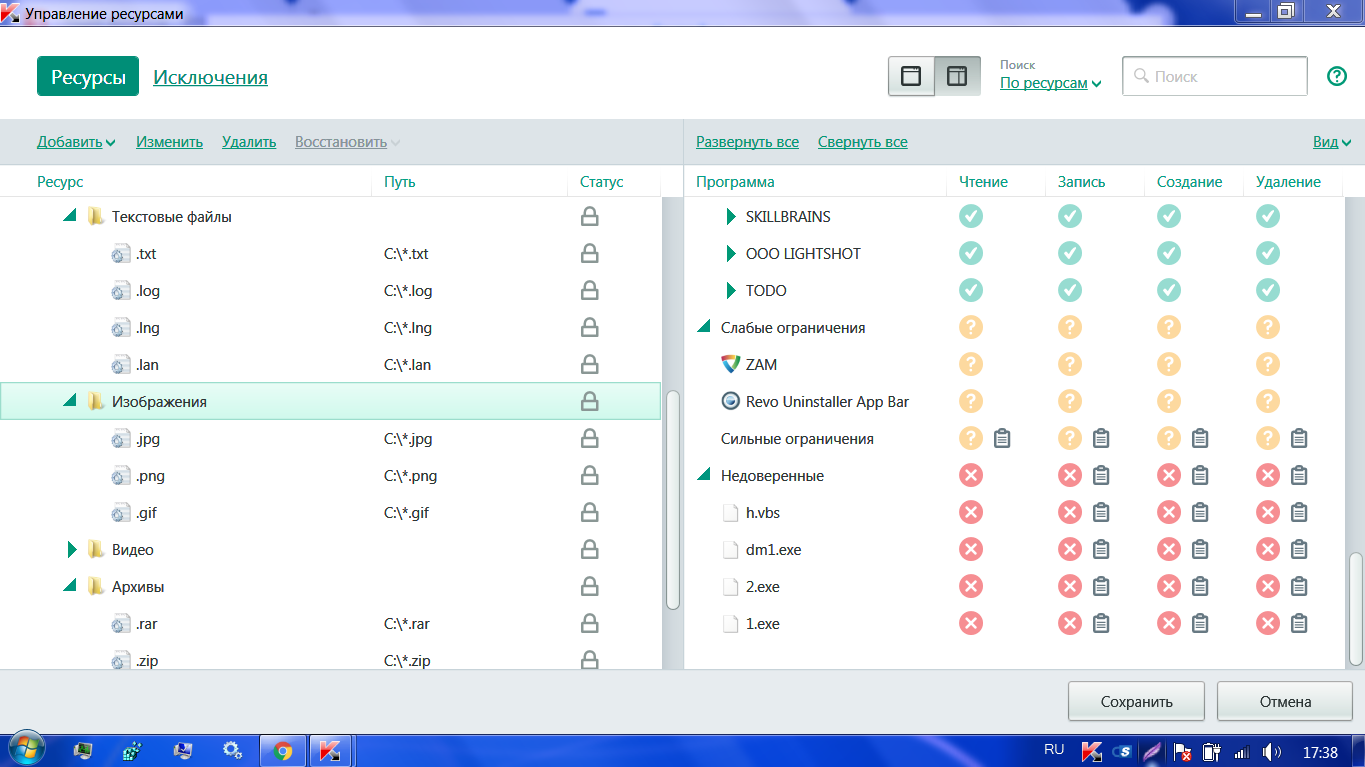Click the .gif file type icon
1365x767 pixels.
(x=120, y=513)
